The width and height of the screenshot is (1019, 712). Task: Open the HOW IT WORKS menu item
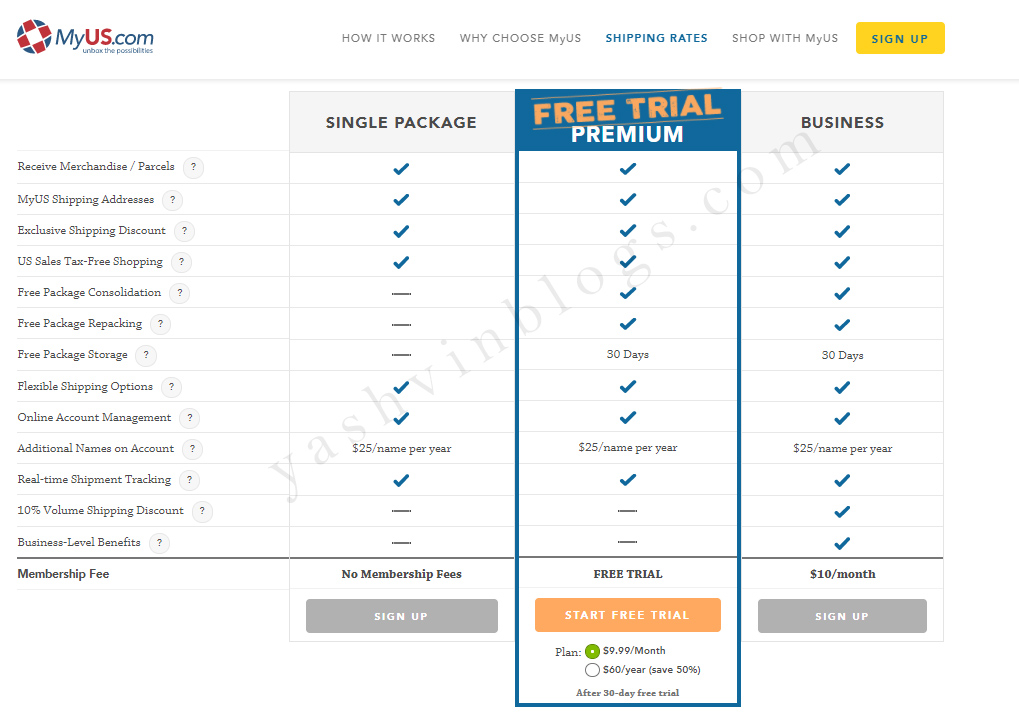point(388,38)
